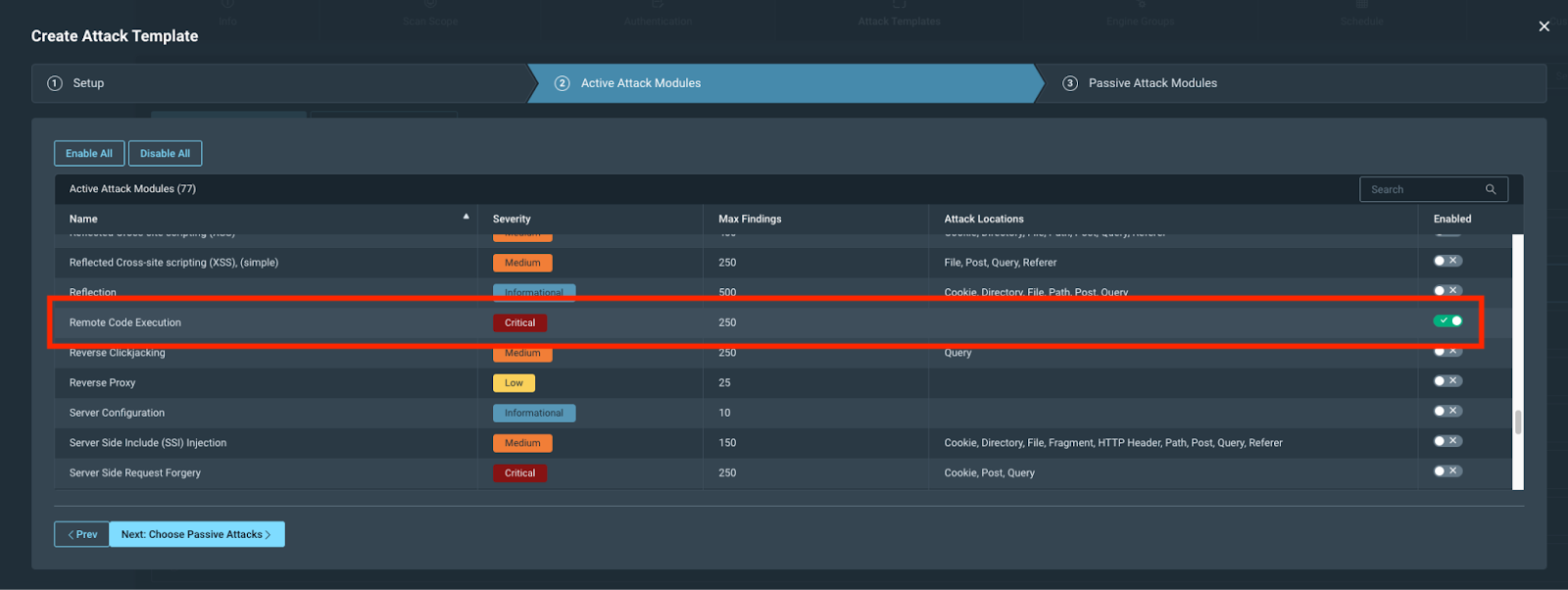Click the Name column sort arrow
This screenshot has width=1568, height=590.
click(x=465, y=217)
